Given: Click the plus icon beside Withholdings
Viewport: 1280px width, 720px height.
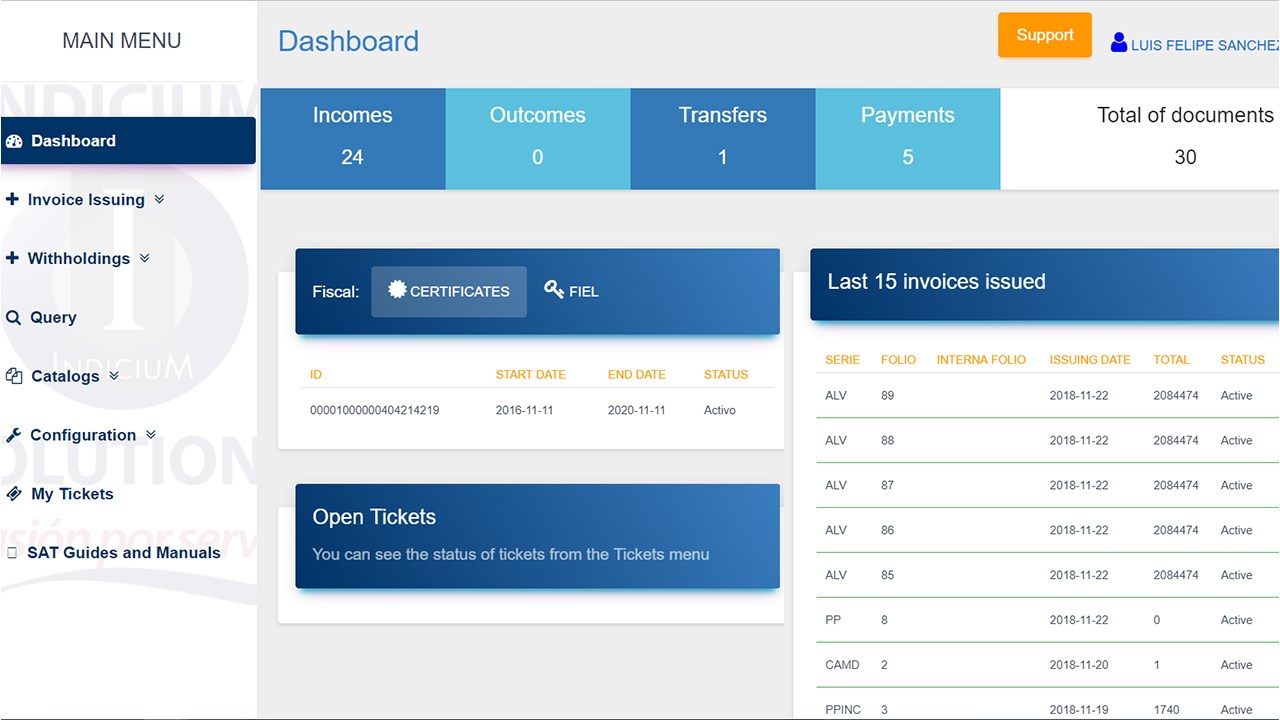Looking at the screenshot, I should point(12,258).
